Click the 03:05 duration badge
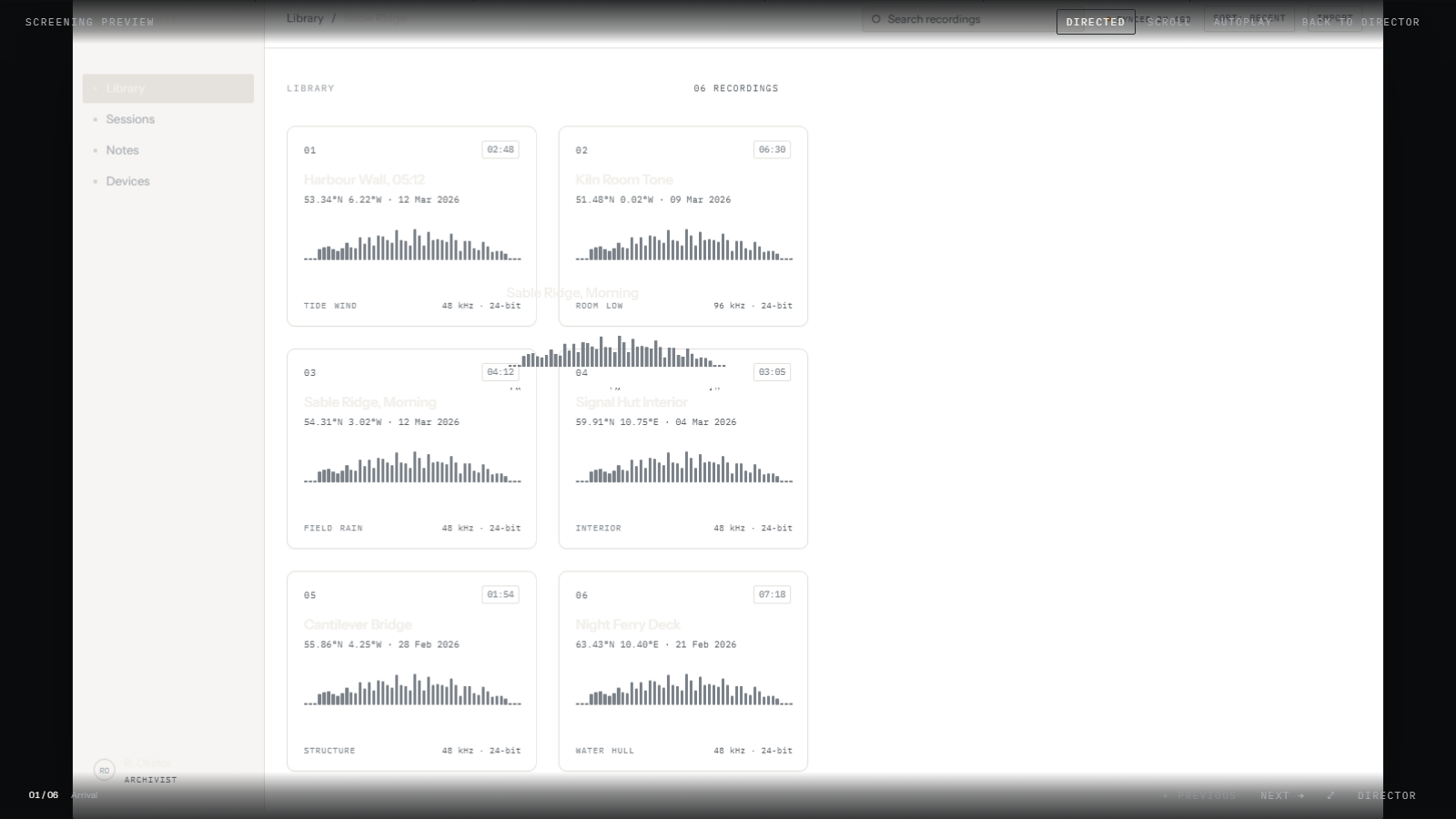This screenshot has height=819, width=1456. (772, 372)
